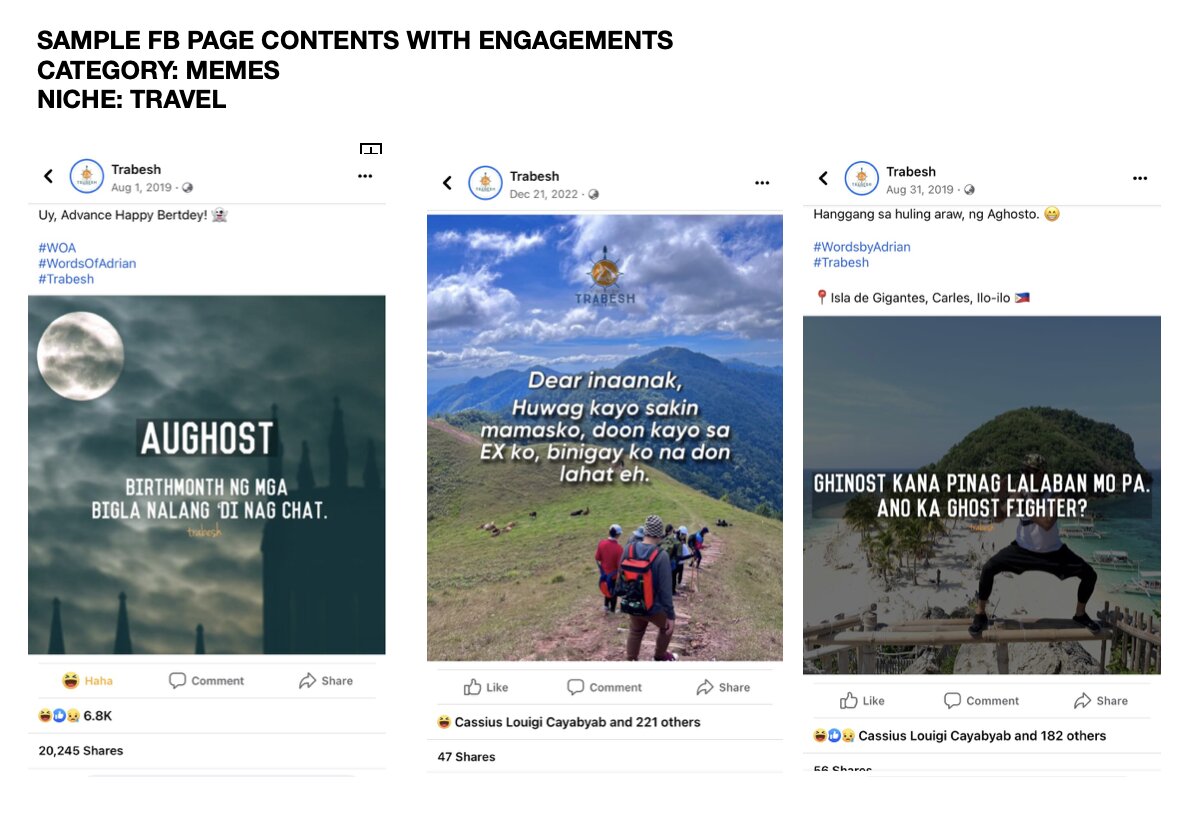Click the Isla de Gigantes, Carles, Ilo-ilo location

coord(921,298)
